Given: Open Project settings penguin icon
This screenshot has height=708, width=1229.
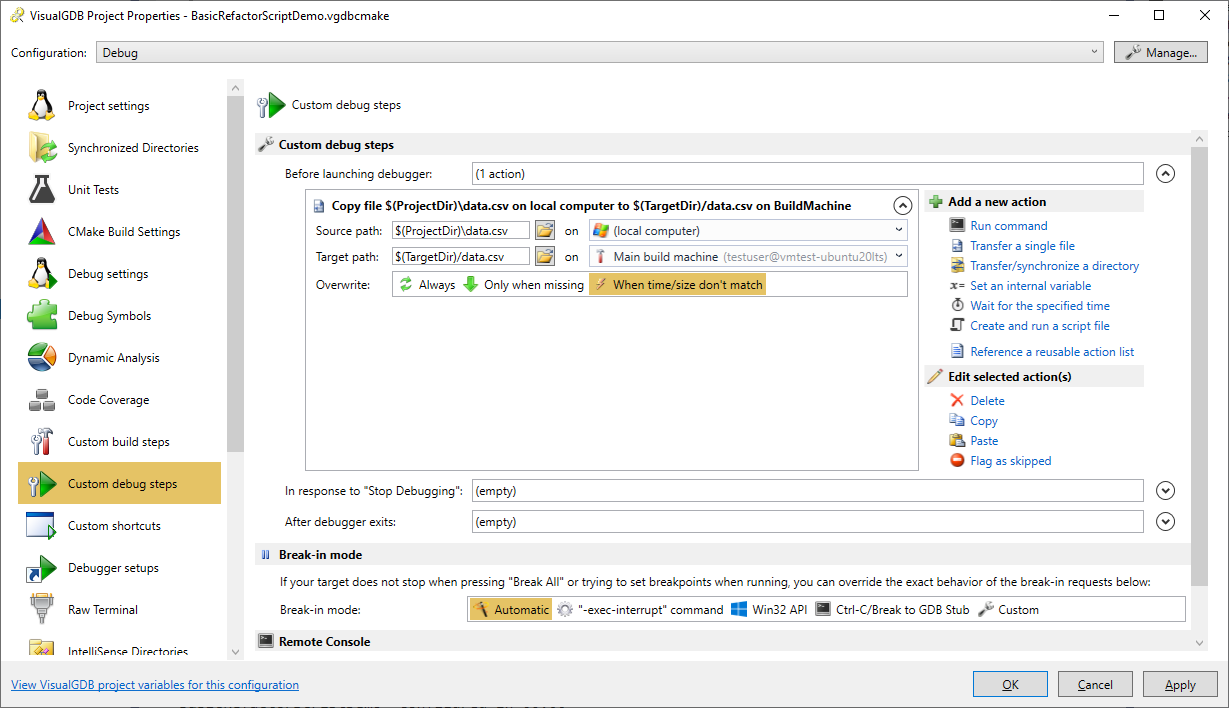Looking at the screenshot, I should click(42, 105).
